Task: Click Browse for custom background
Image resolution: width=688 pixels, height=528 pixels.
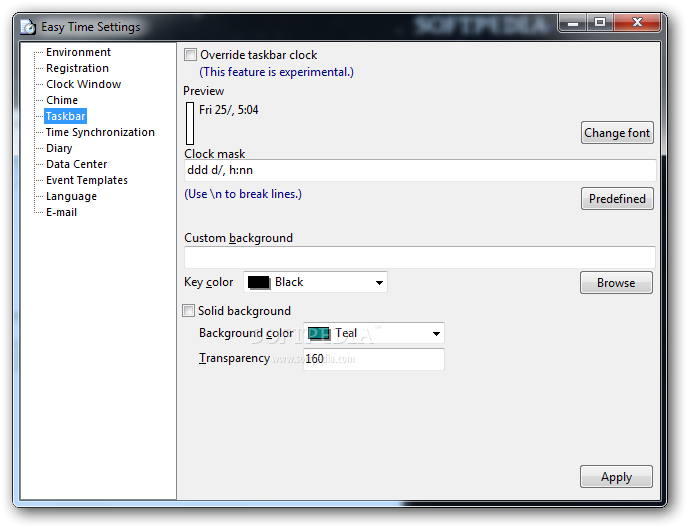Action: (x=616, y=283)
